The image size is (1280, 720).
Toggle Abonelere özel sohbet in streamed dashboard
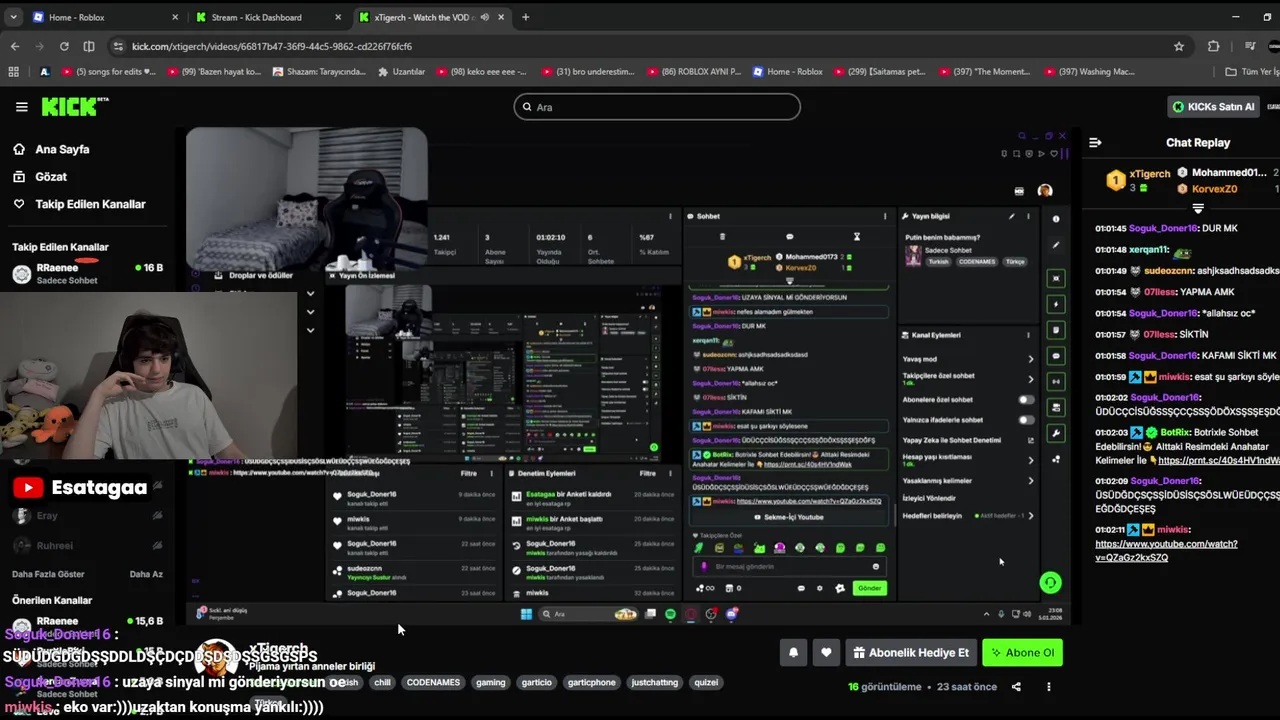tap(1025, 399)
